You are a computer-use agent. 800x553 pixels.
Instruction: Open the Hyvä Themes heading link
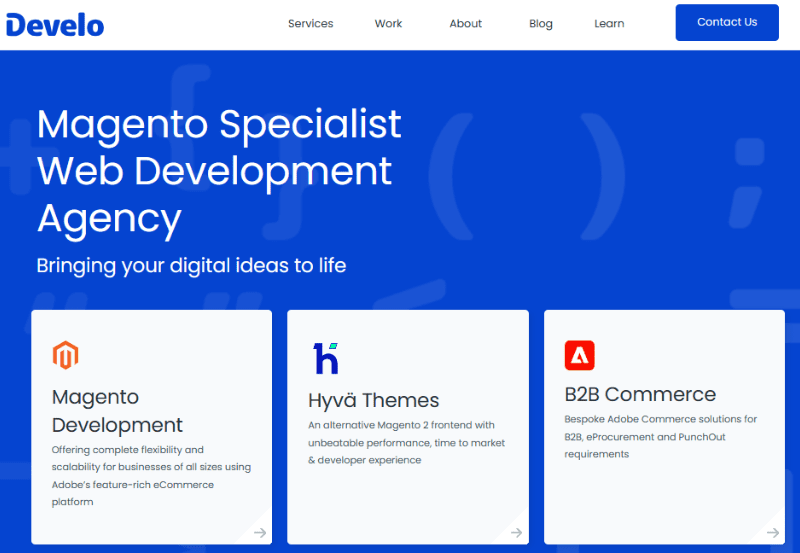[373, 400]
